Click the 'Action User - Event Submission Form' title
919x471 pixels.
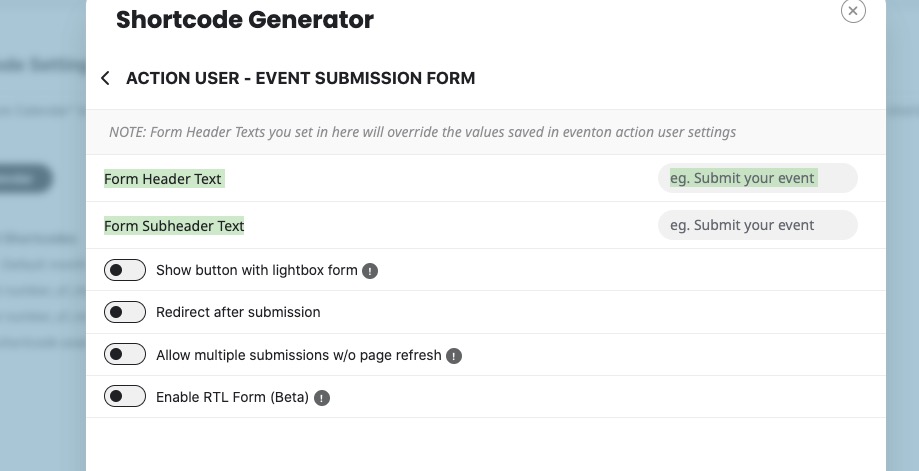pos(300,78)
